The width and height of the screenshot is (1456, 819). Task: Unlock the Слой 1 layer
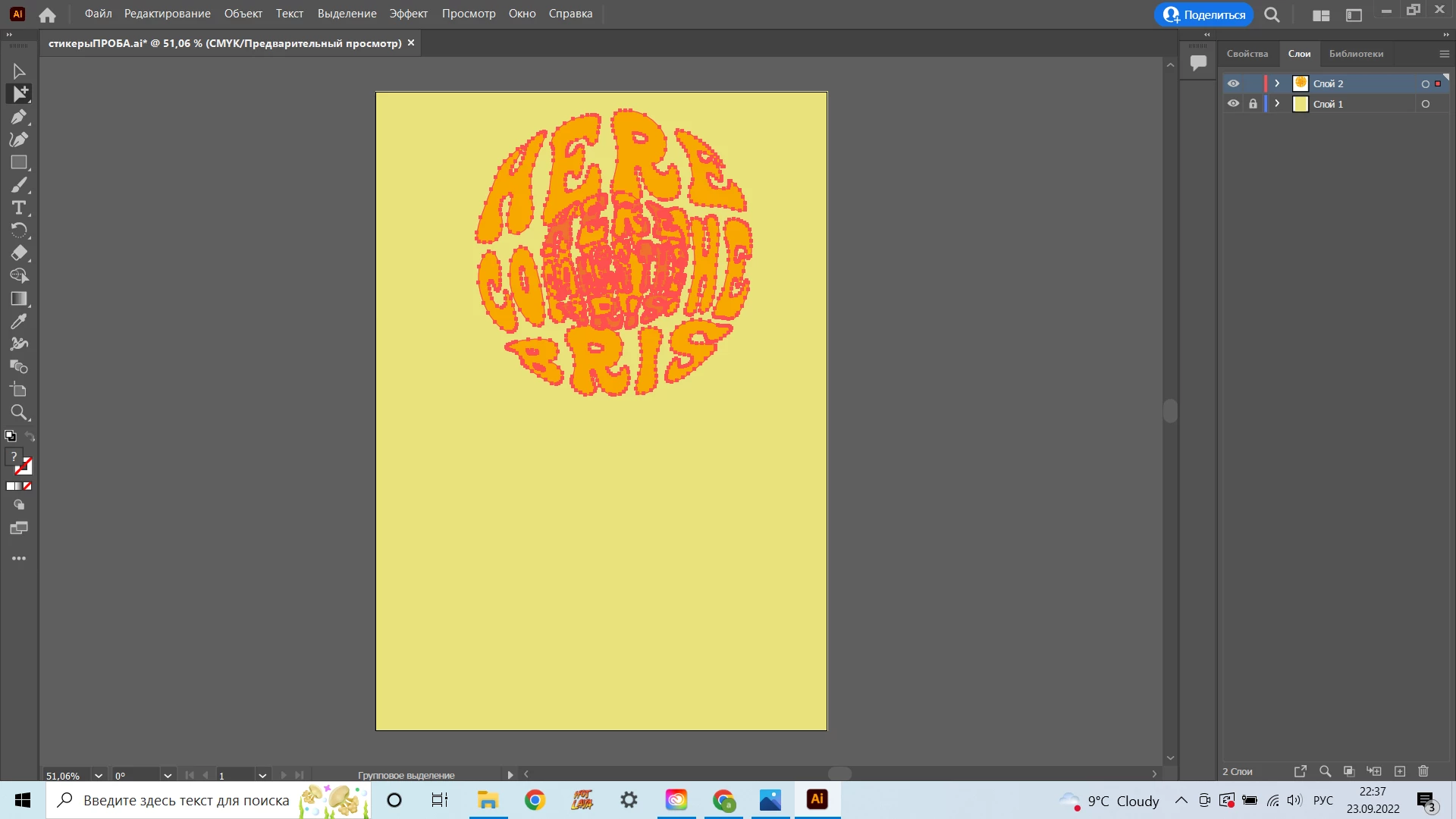pyautogui.click(x=1253, y=104)
